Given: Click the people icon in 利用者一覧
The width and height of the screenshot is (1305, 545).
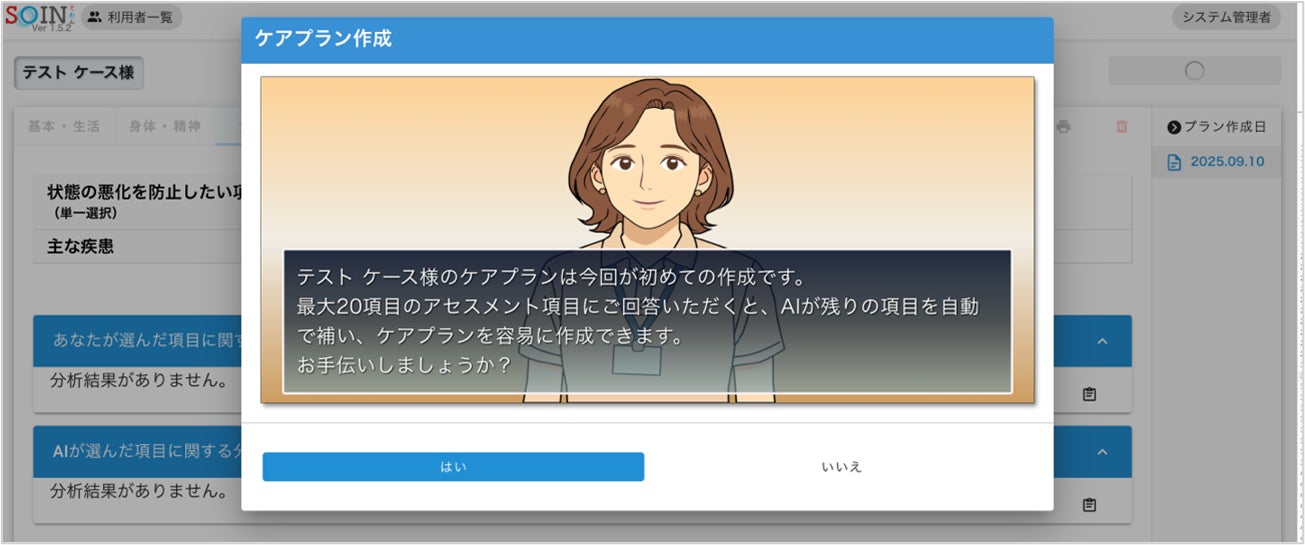Looking at the screenshot, I should (95, 17).
